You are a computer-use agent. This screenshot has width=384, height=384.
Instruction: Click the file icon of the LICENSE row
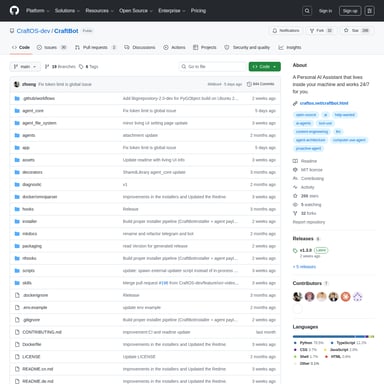coord(17,357)
